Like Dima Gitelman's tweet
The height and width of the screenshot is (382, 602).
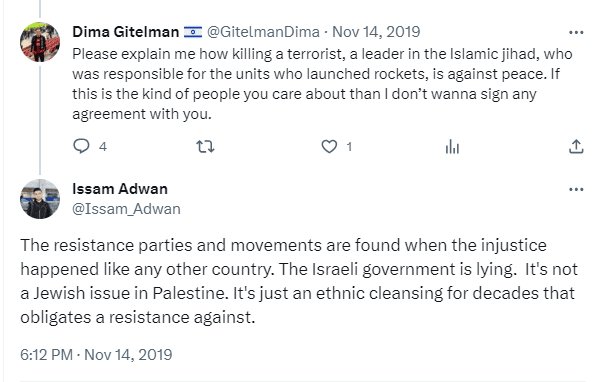coord(329,147)
